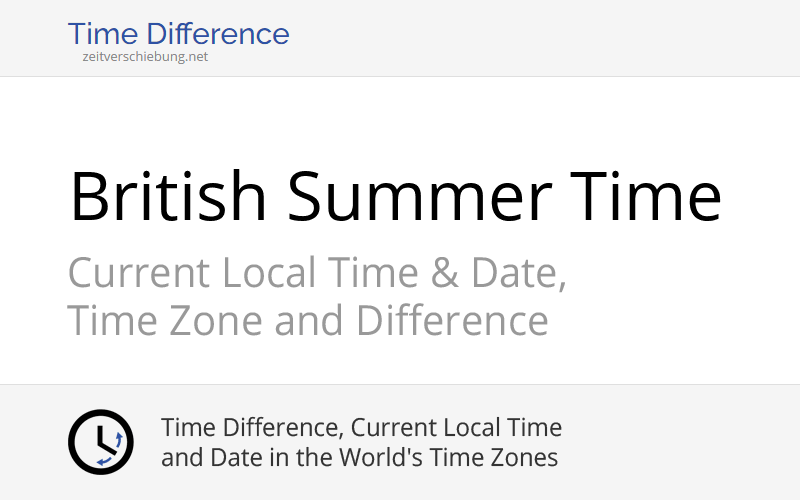The width and height of the screenshot is (800, 500).
Task: Click the "and Date in the World's Time Zones" footer line
Action: 359,458
